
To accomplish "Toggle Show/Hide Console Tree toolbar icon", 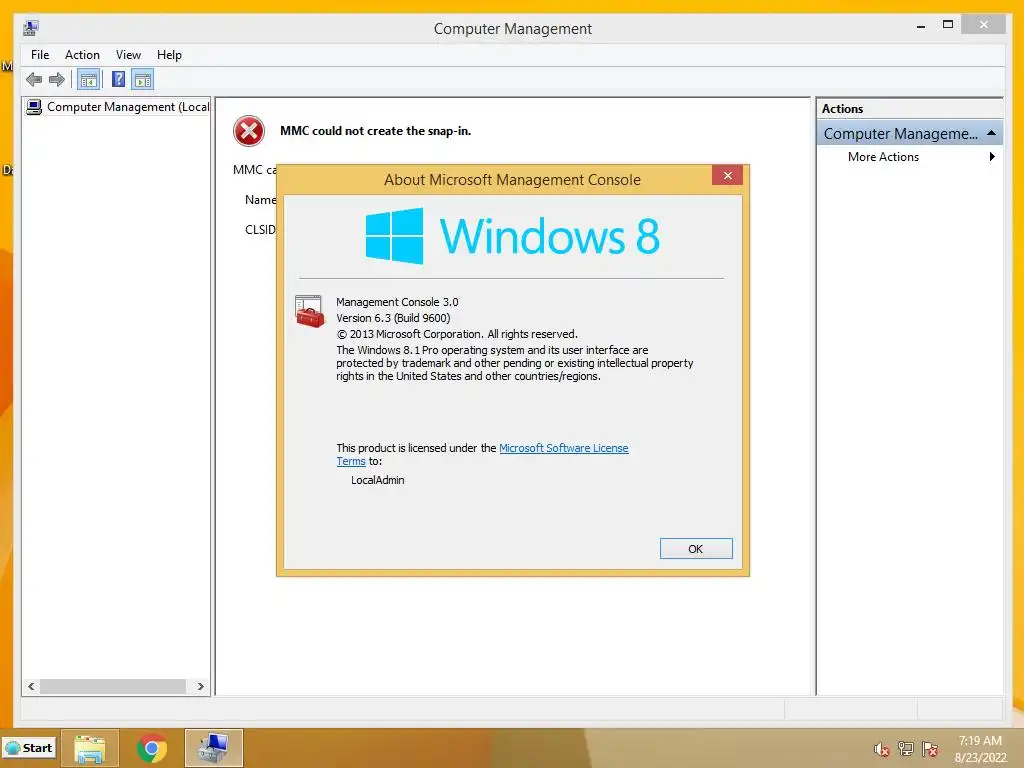I will (x=88, y=80).
